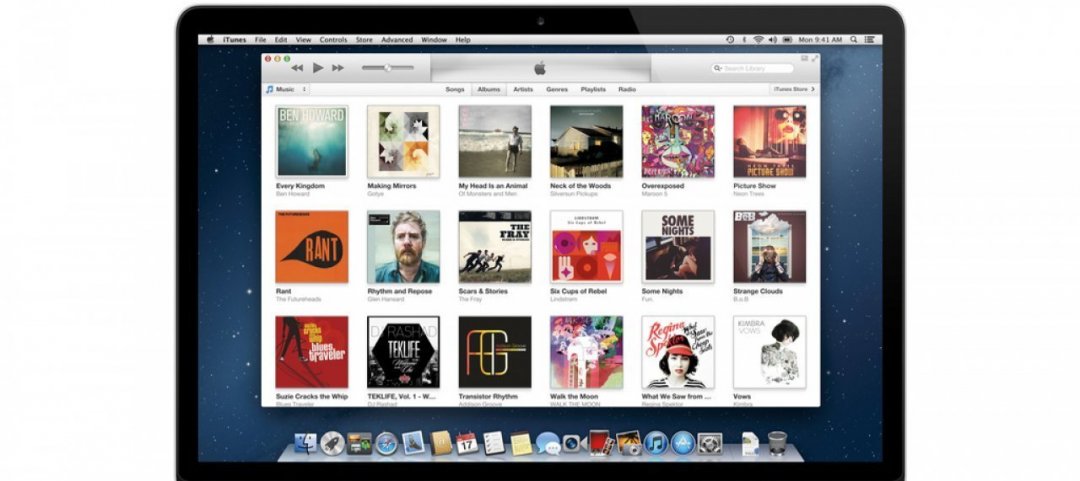Switch to the Songs tab
The width and height of the screenshot is (1080, 481).
pos(455,90)
